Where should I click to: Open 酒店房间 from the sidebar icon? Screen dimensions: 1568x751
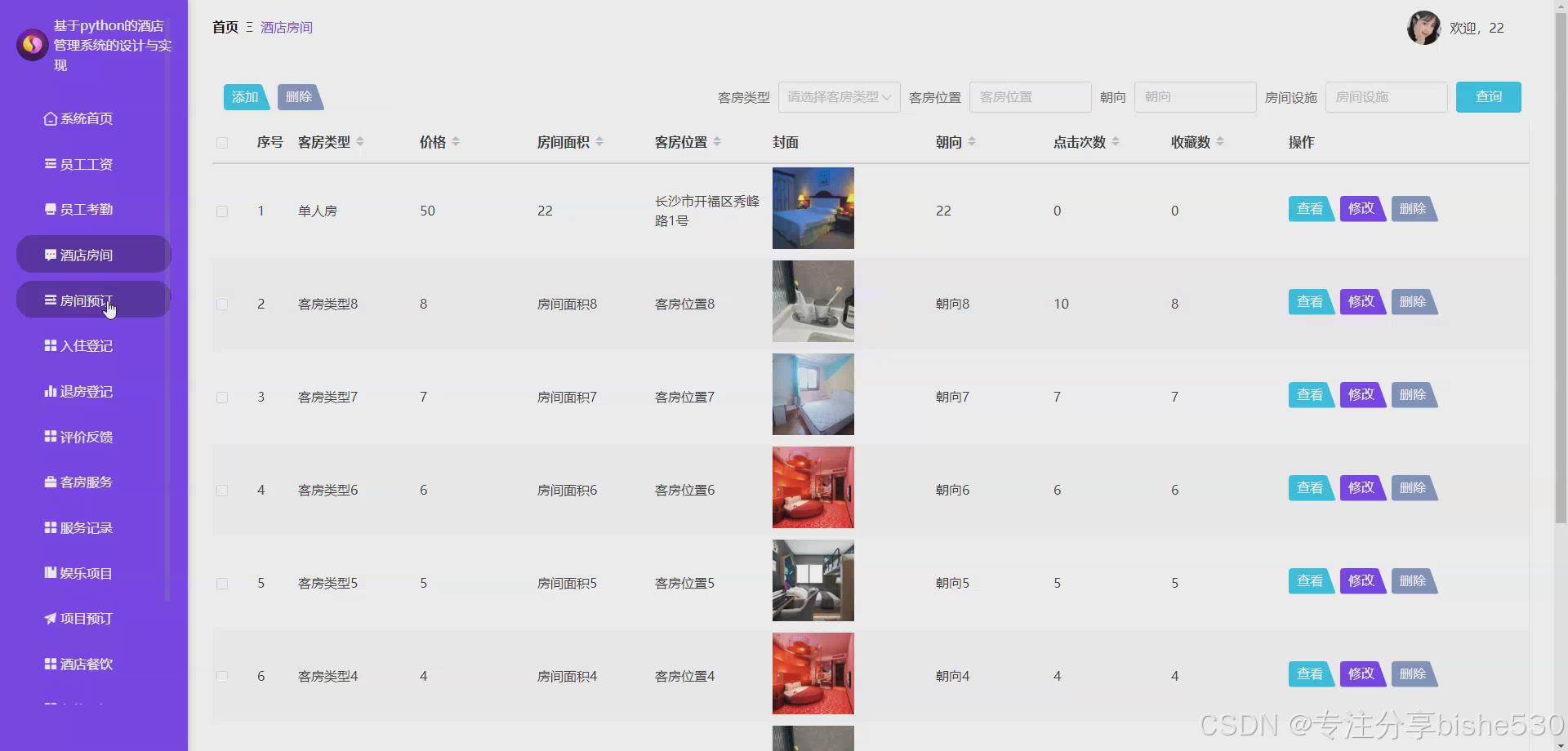(51, 254)
